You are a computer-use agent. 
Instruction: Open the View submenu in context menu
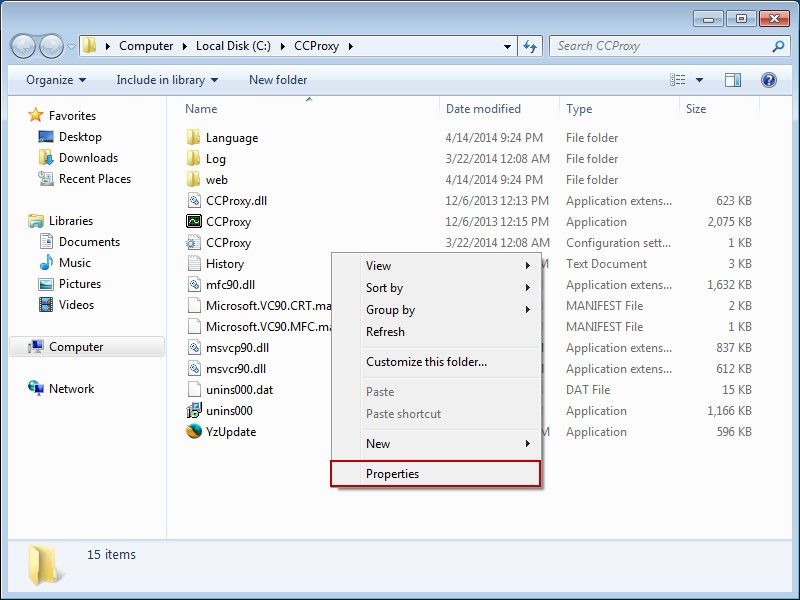click(436, 265)
